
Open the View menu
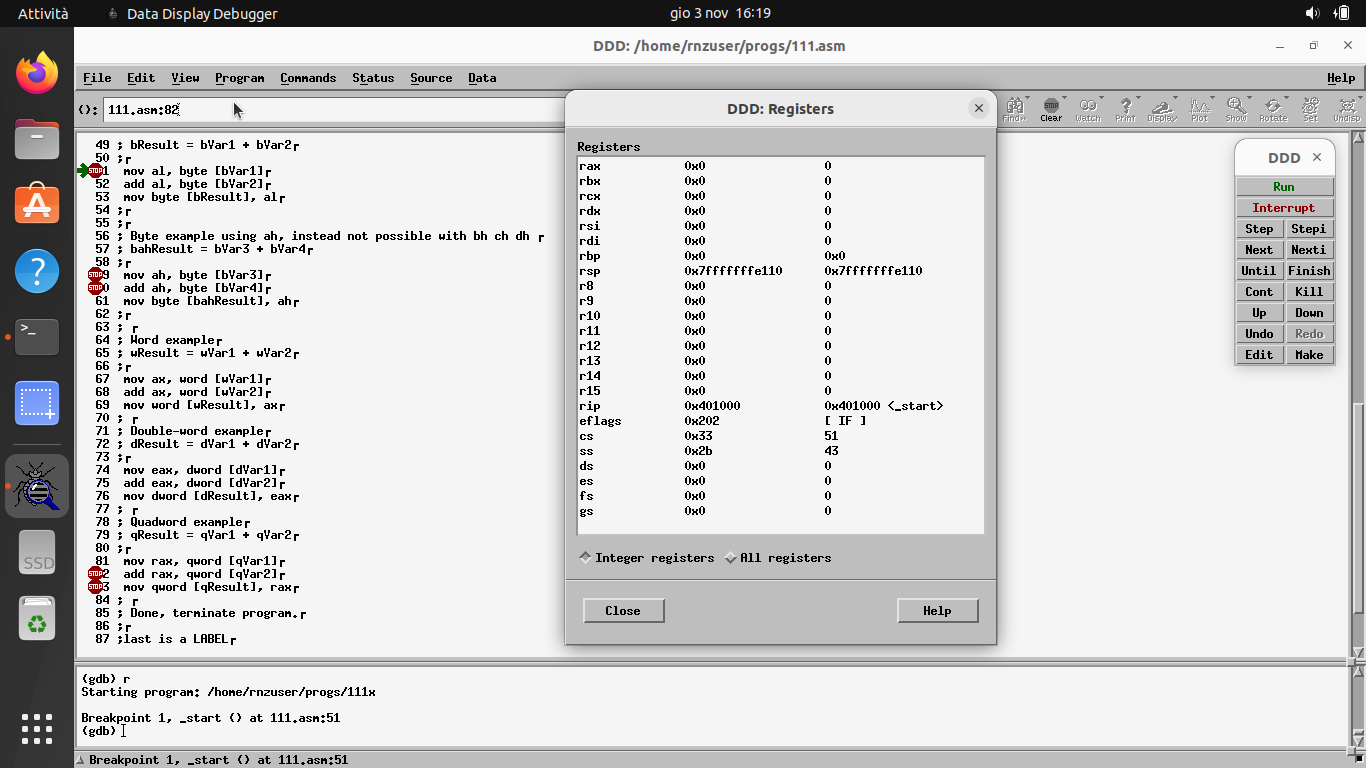click(185, 78)
